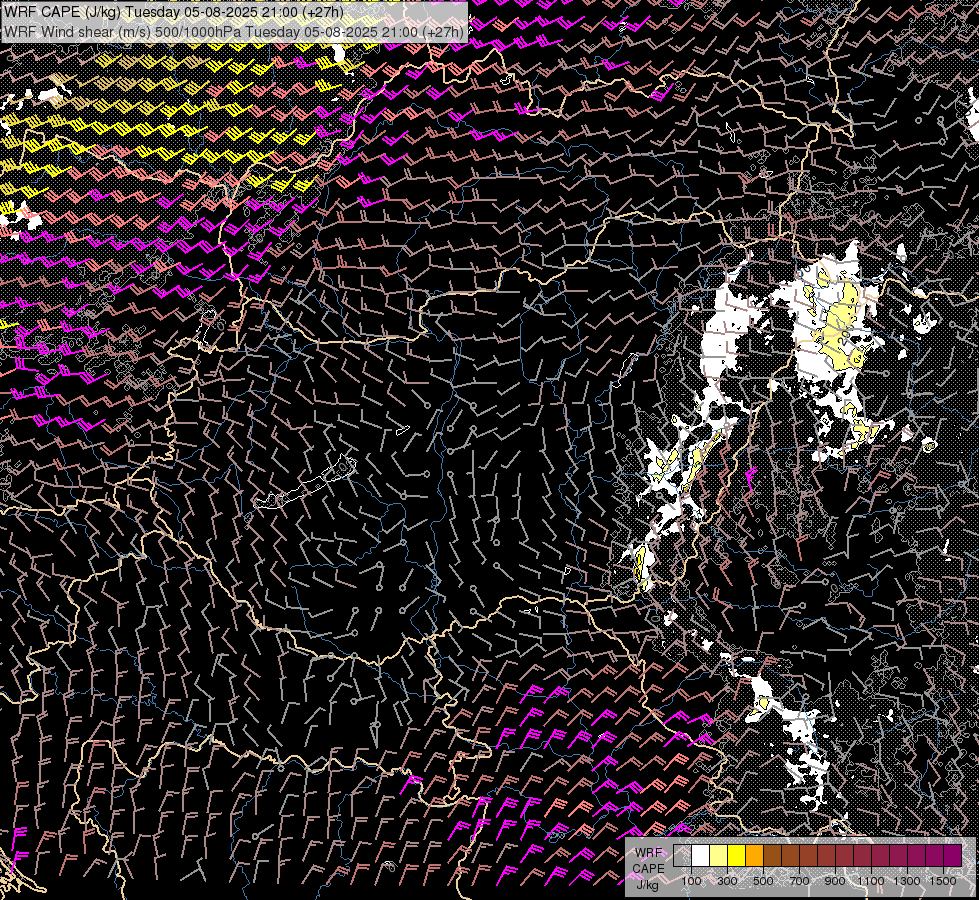The height and width of the screenshot is (900, 979).
Task: Click the J/kg unit label in legend
Action: click(648, 884)
